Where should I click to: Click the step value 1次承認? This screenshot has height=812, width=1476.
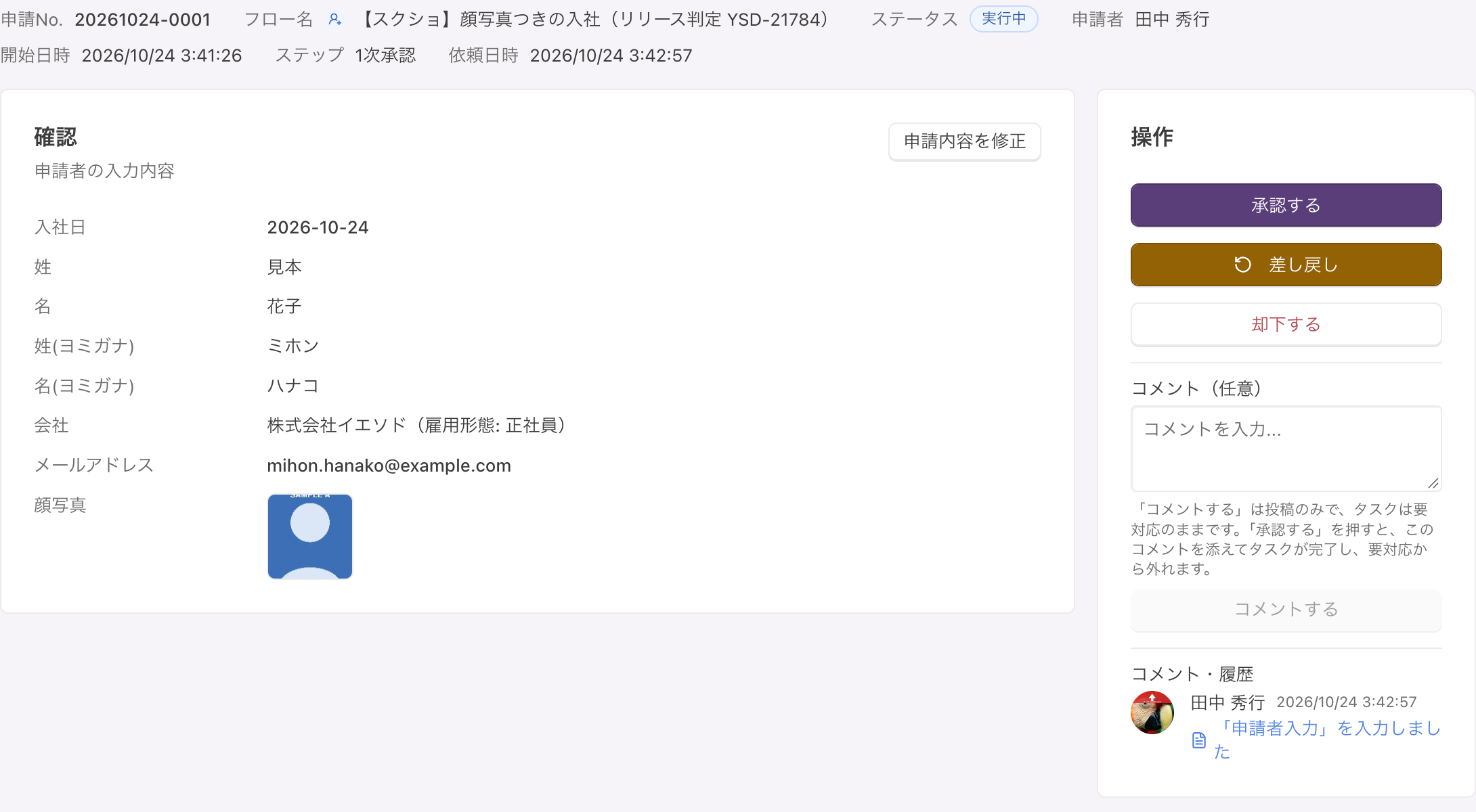tap(385, 55)
